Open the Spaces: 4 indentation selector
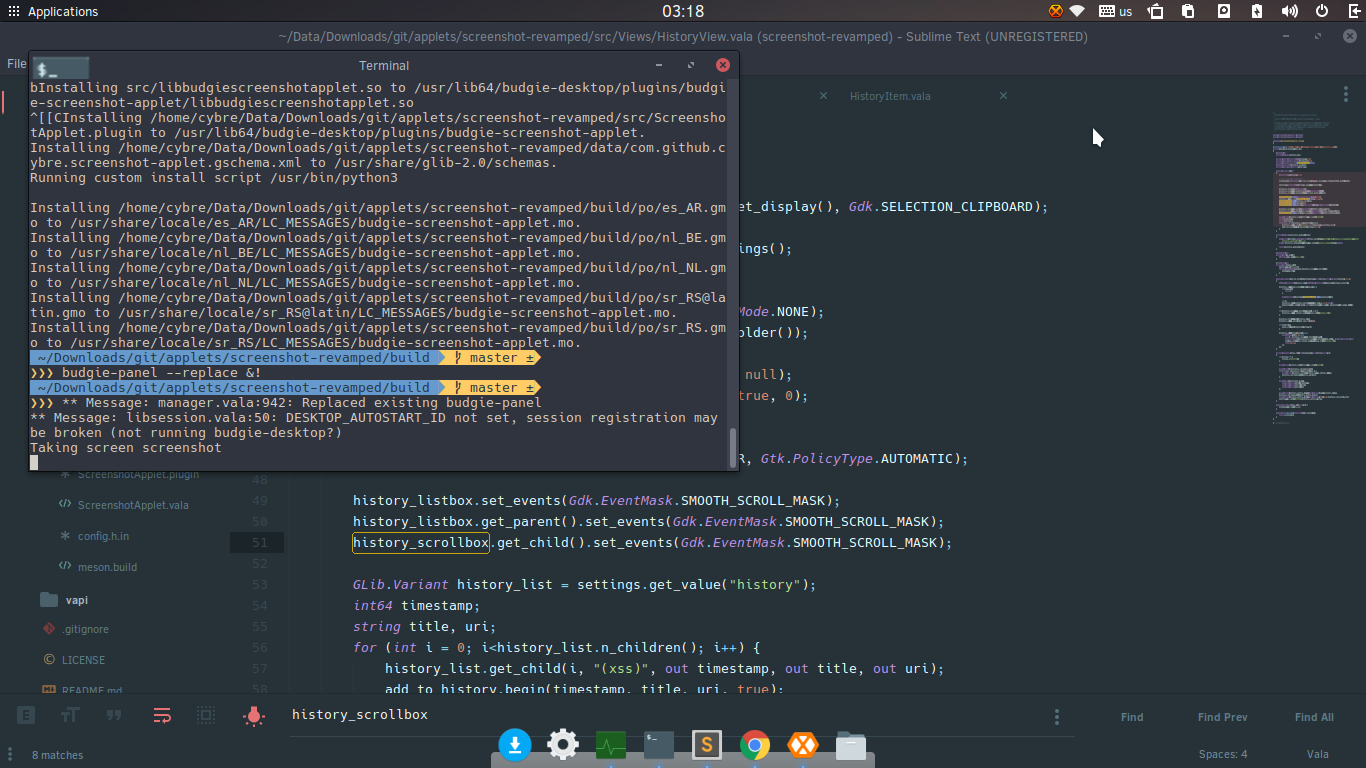 click(1223, 755)
